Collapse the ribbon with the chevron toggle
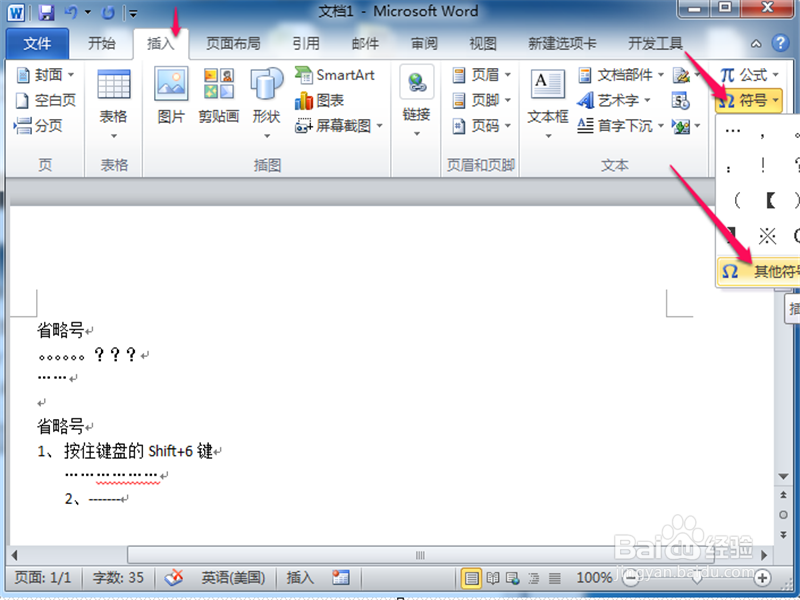This screenshot has height=600, width=800. (x=757, y=43)
